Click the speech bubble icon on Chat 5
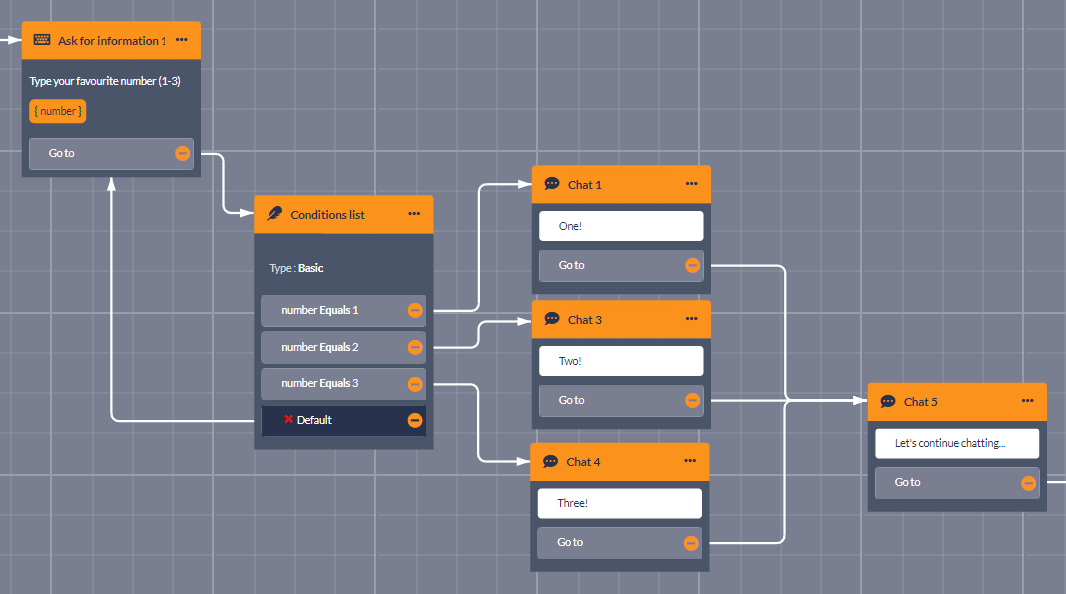The height and width of the screenshot is (594, 1066). click(888, 401)
